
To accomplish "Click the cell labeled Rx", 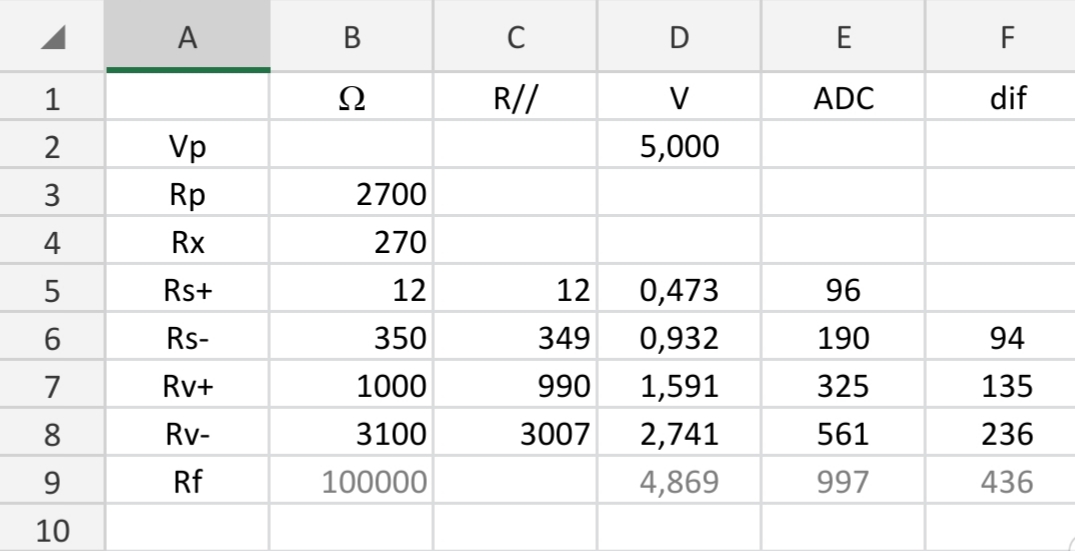I will click(x=188, y=241).
